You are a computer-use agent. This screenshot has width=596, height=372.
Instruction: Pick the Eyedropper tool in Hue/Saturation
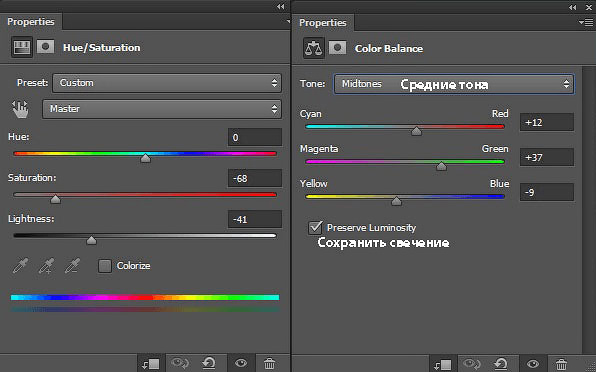[20, 266]
